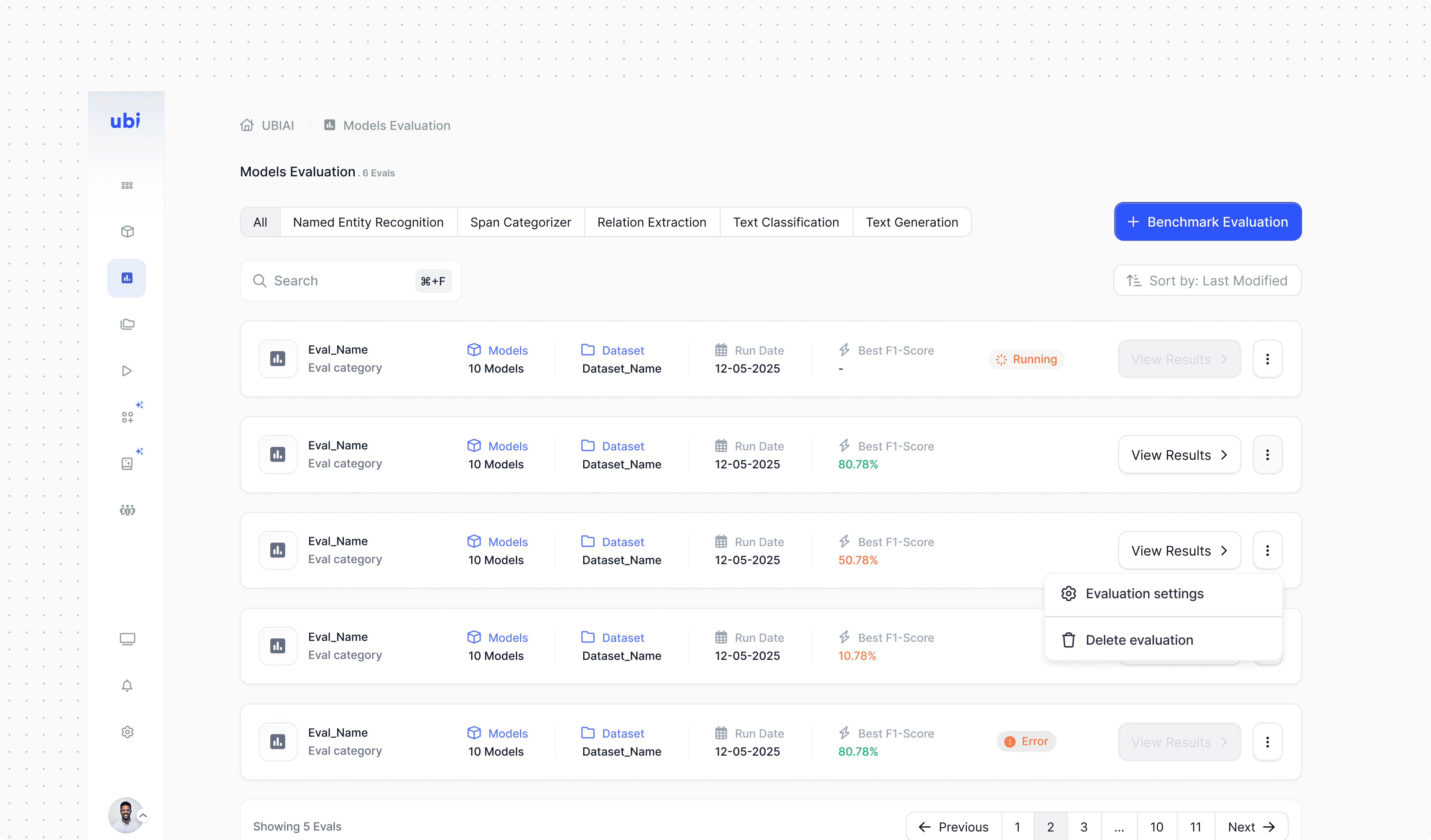This screenshot has height=840, width=1431.
Task: Choose Delete evaluation from context menu
Action: 1139,640
